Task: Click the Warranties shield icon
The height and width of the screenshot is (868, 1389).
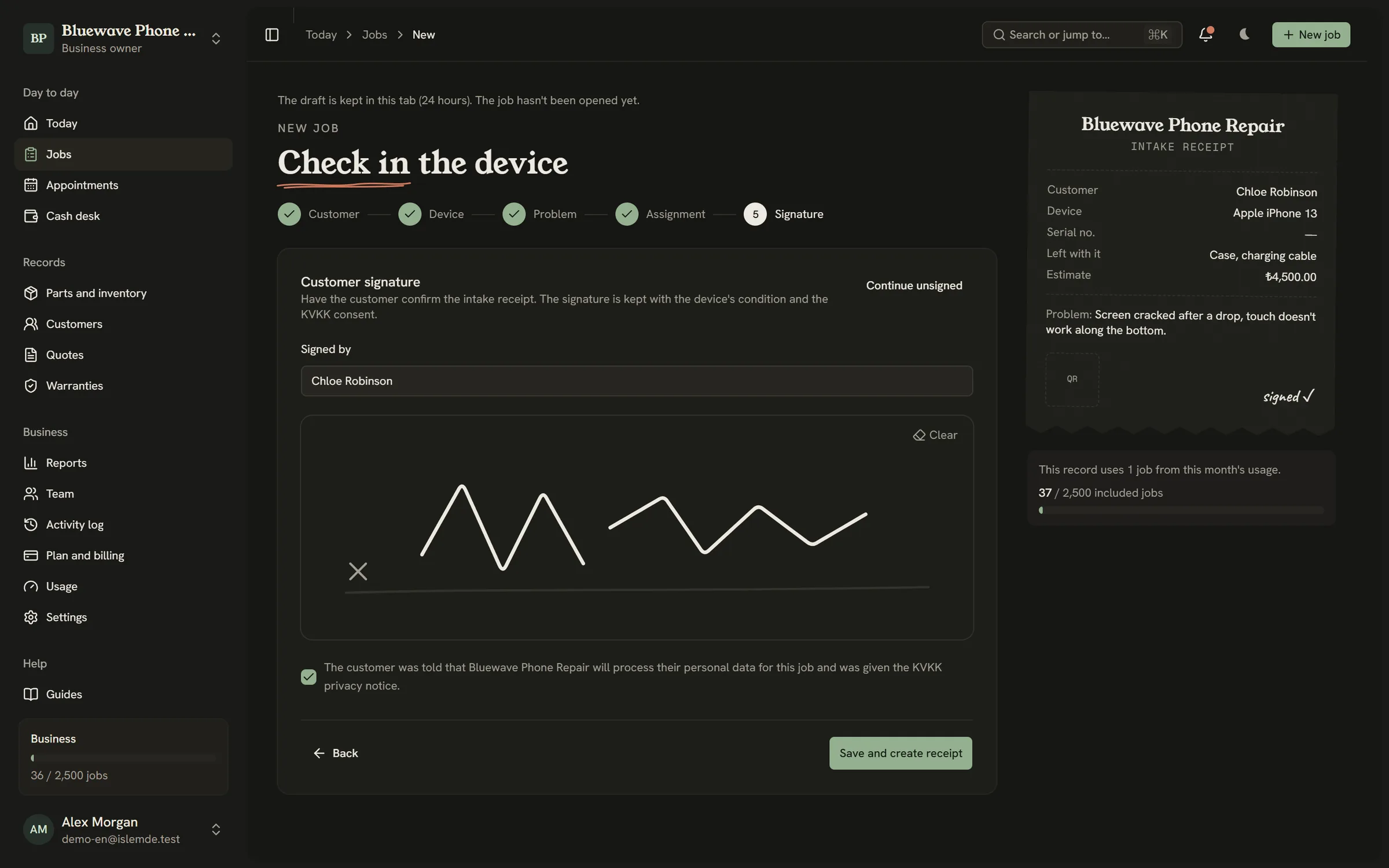Action: coord(31,385)
